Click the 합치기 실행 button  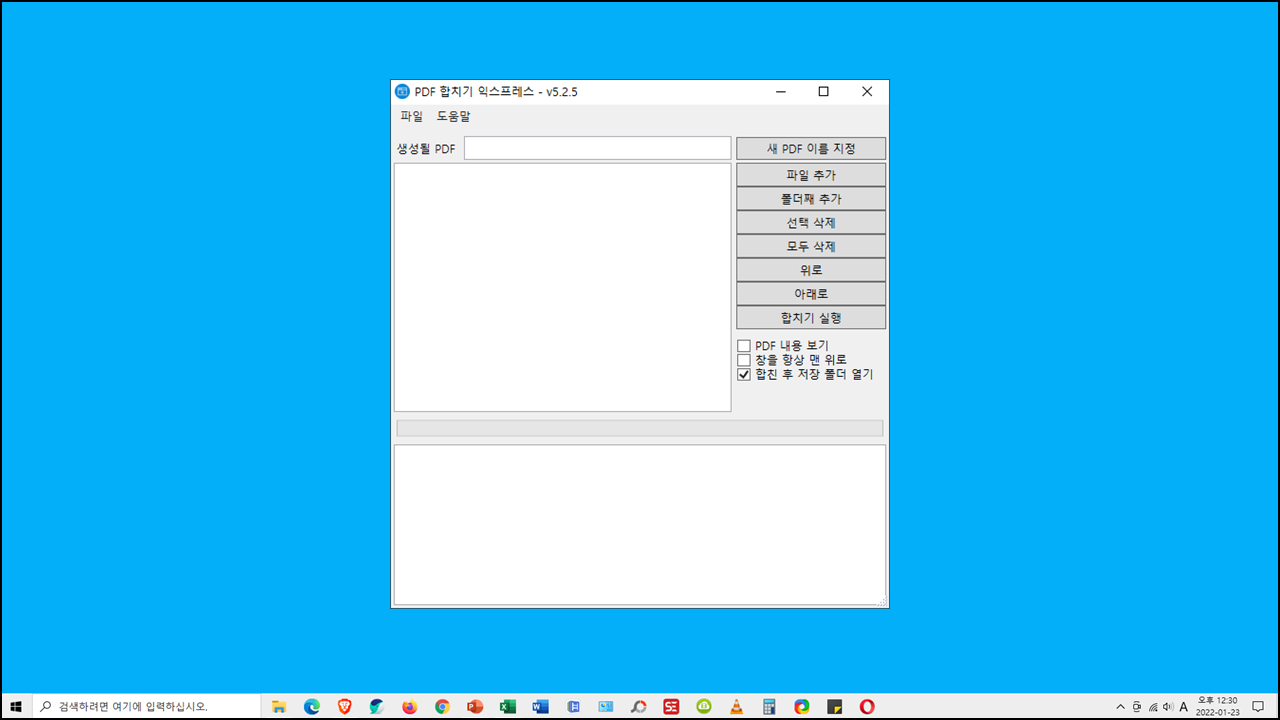(811, 318)
